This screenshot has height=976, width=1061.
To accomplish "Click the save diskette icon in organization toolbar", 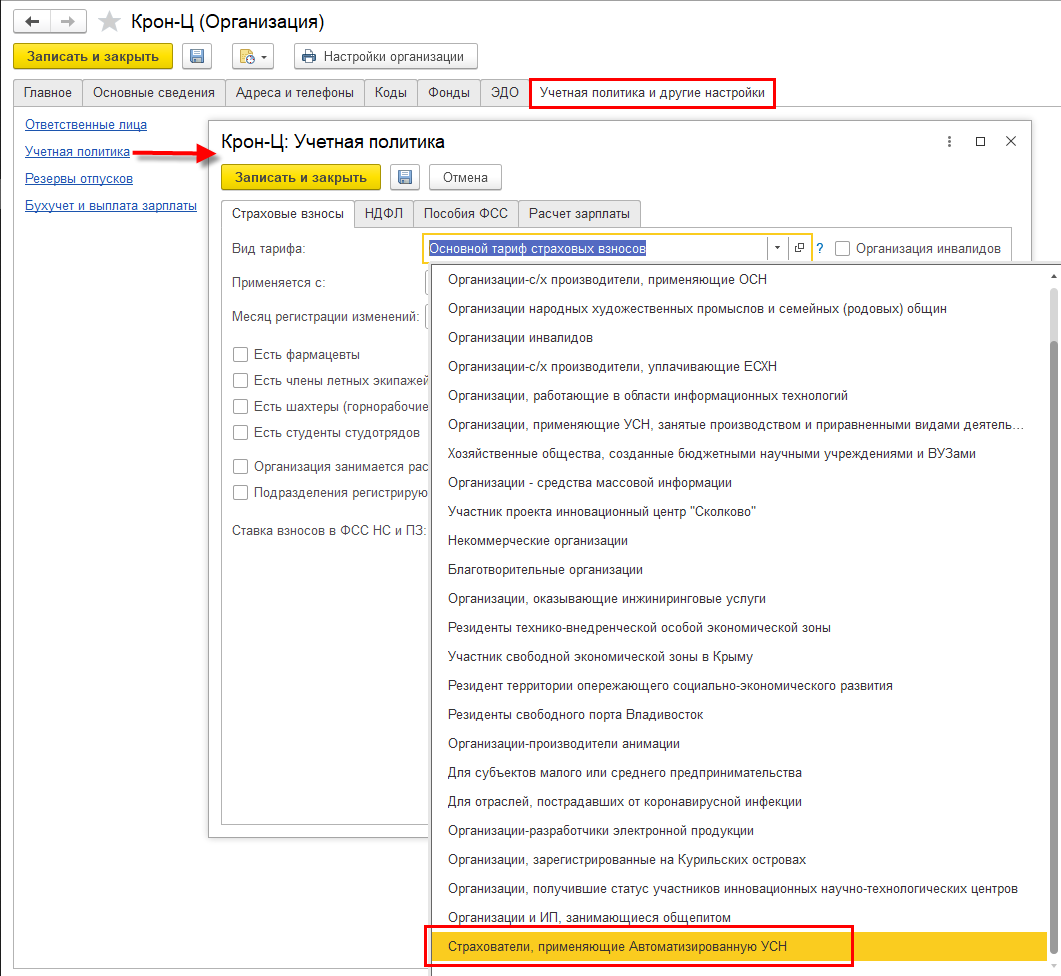I will coord(197,56).
